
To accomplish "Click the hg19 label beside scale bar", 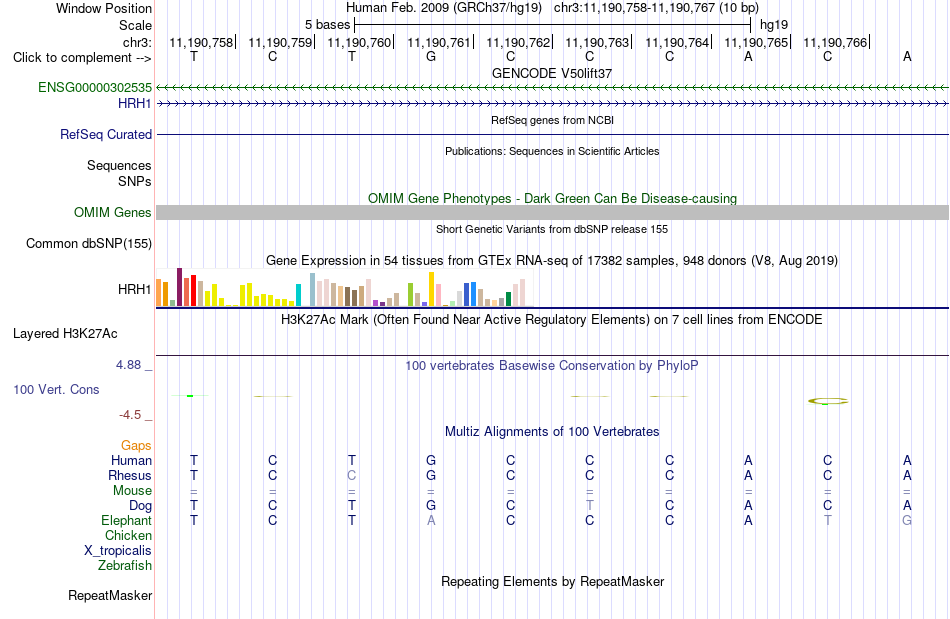I will [x=774, y=25].
